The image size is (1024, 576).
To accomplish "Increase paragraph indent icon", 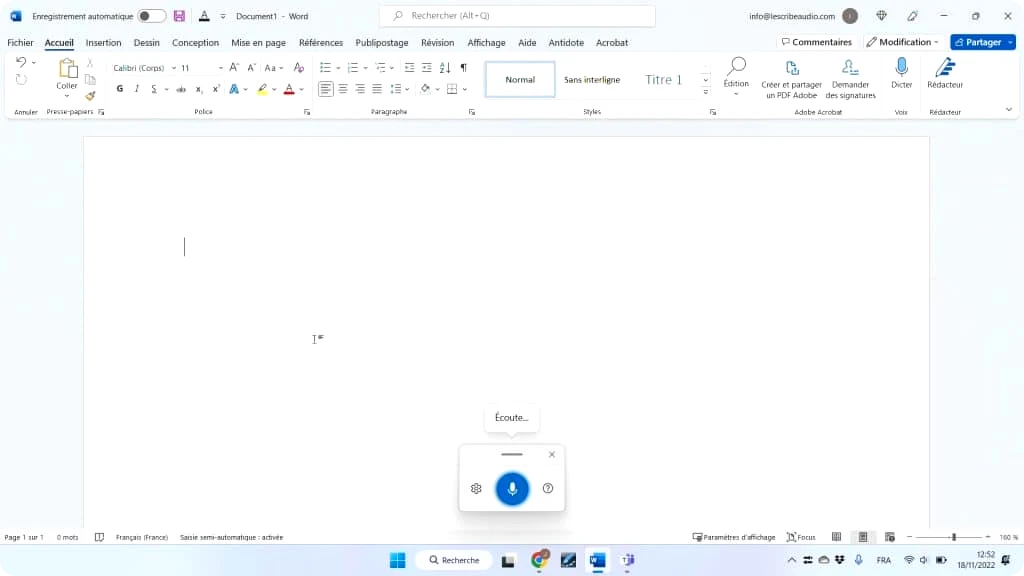I will pyautogui.click(x=426, y=67).
